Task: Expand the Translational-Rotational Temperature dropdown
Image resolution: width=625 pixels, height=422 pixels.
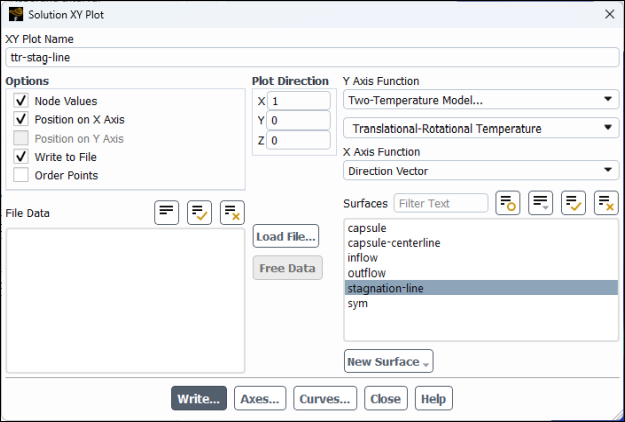Action: 480,128
